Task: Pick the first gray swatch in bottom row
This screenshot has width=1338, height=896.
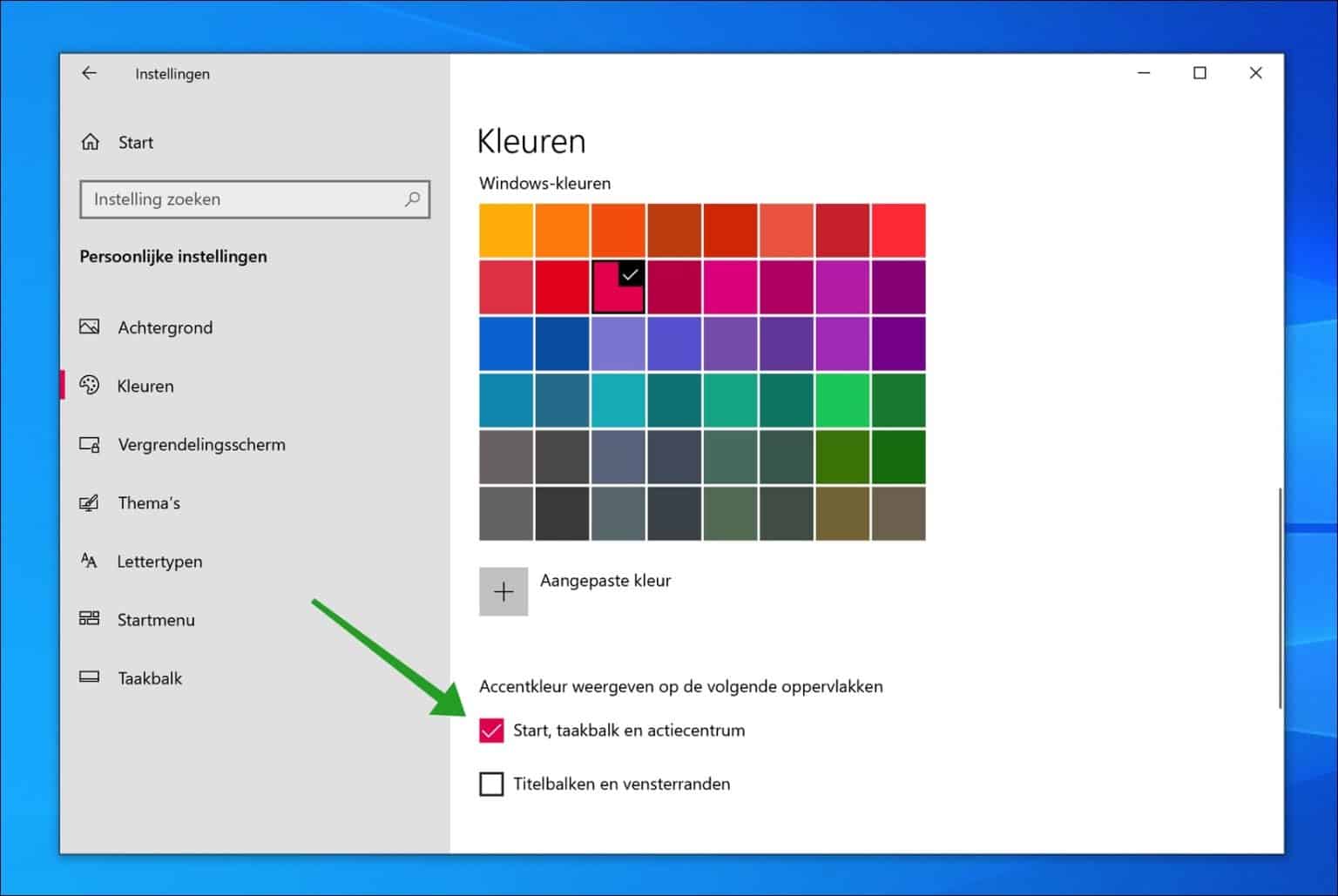Action: [x=506, y=513]
